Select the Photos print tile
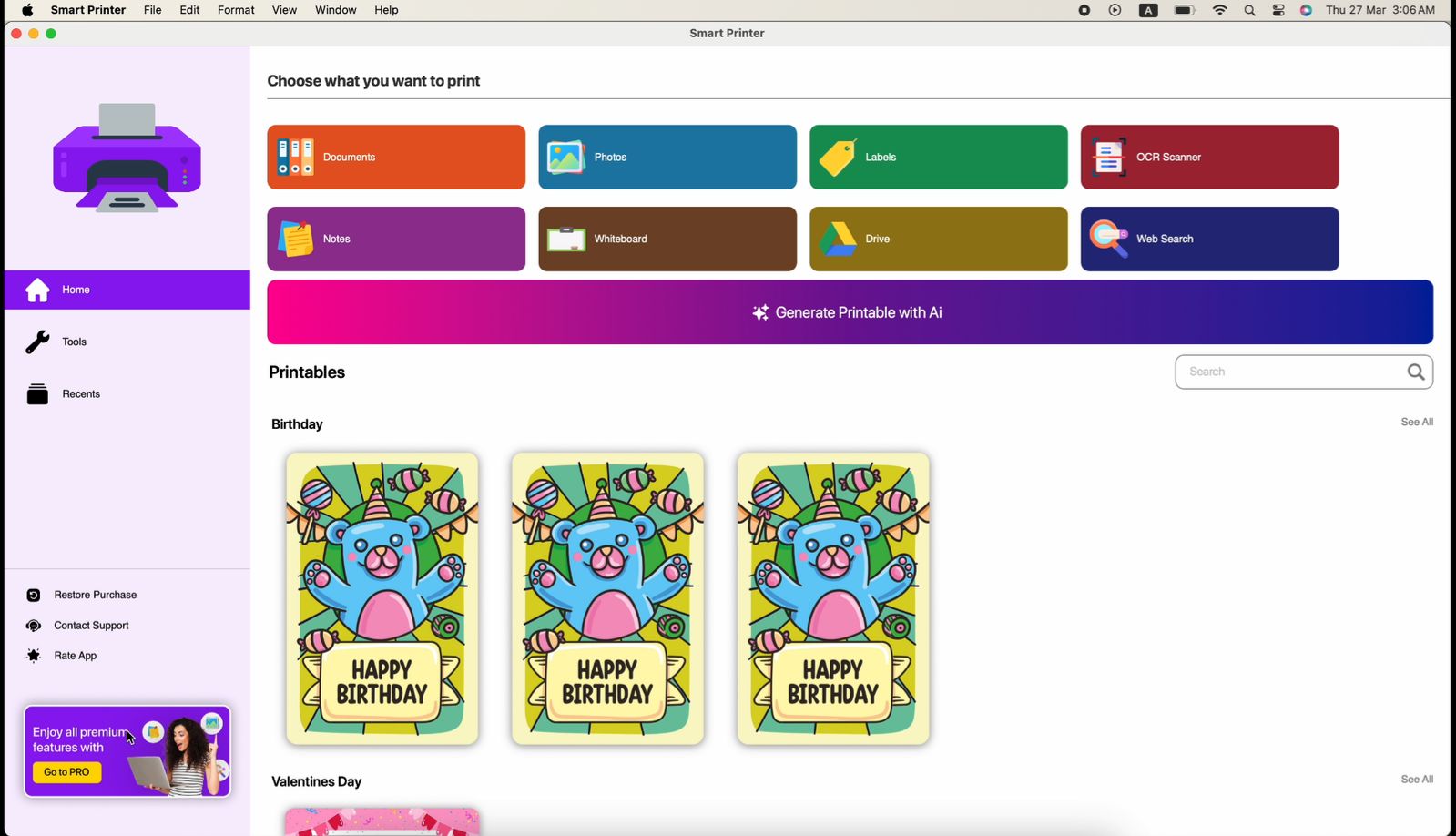The width and height of the screenshot is (1456, 836). coord(667,158)
